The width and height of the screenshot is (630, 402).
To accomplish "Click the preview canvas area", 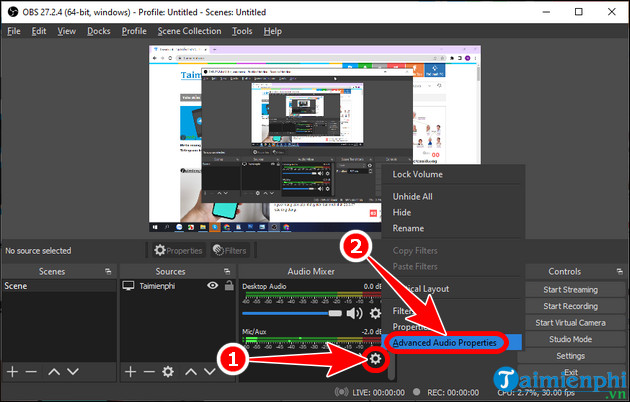I will [x=315, y=139].
